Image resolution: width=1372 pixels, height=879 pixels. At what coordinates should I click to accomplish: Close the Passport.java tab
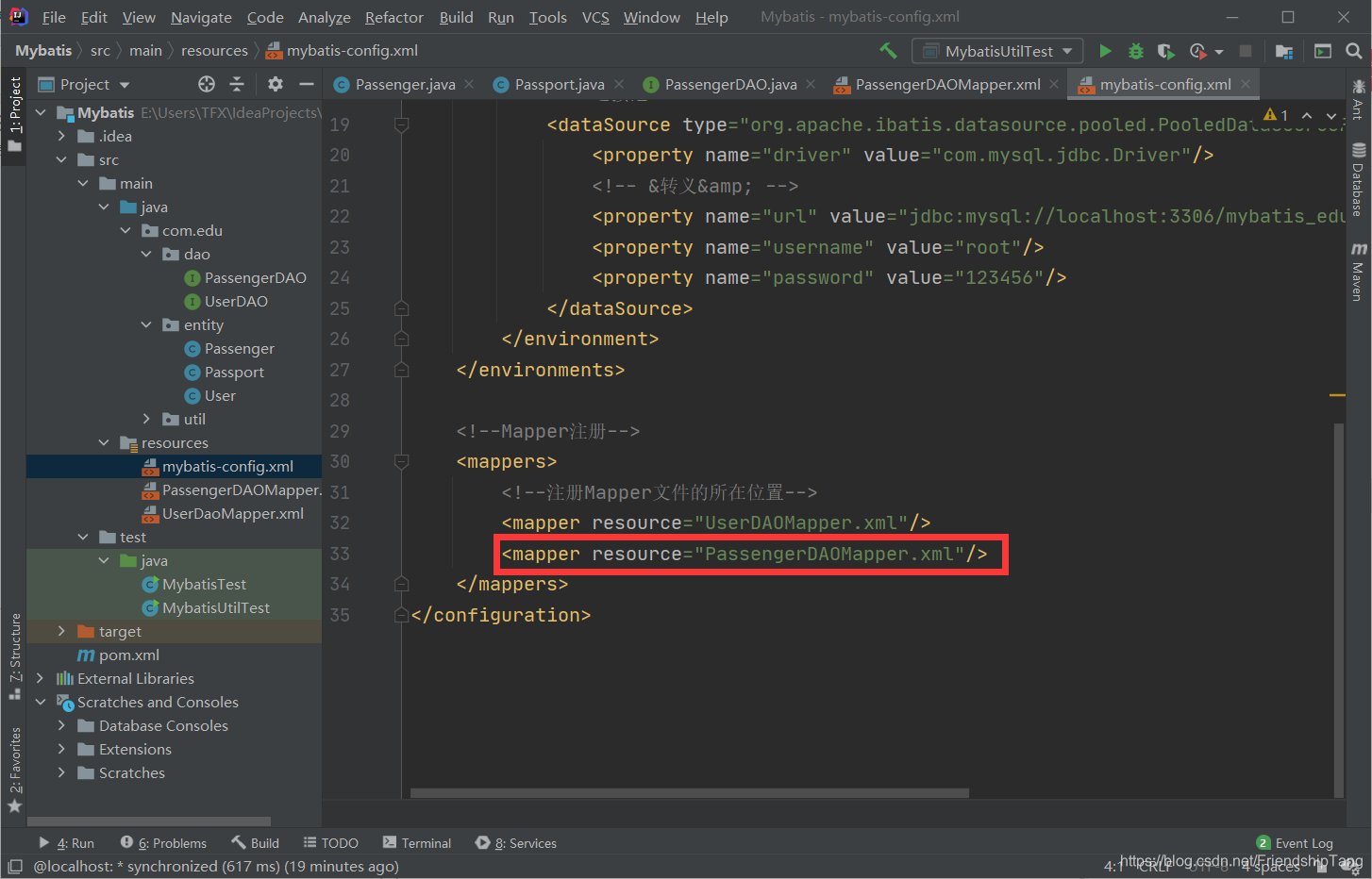click(619, 84)
